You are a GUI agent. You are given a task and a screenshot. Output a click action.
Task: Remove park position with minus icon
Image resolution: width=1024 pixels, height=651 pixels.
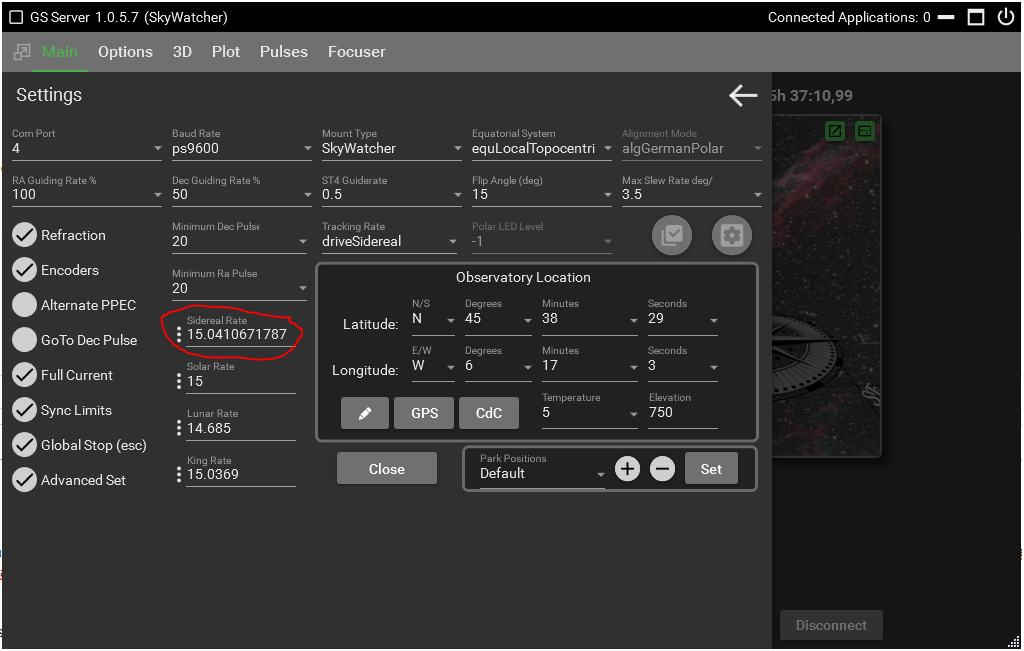pos(662,469)
